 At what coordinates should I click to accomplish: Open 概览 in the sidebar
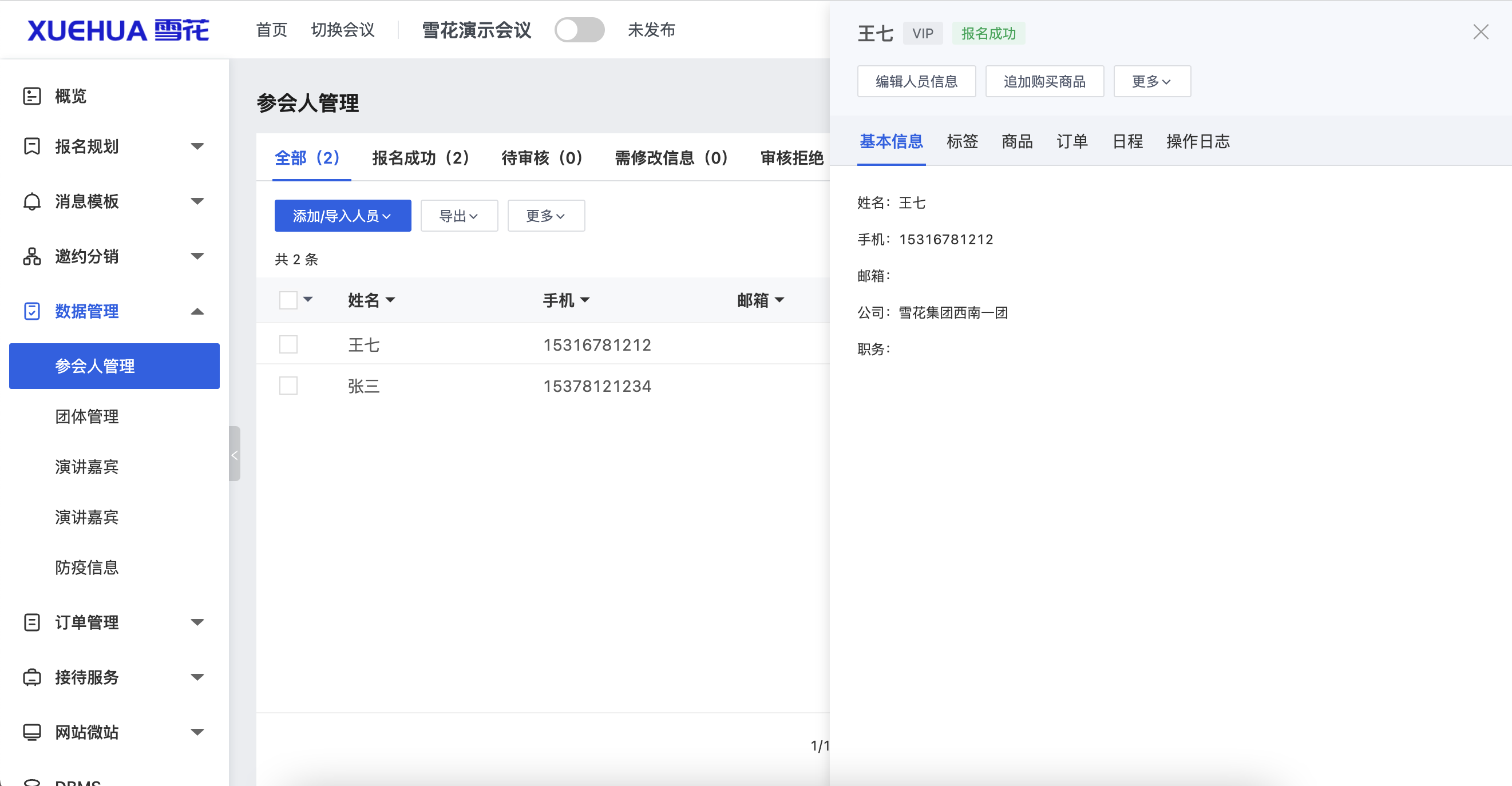point(70,96)
